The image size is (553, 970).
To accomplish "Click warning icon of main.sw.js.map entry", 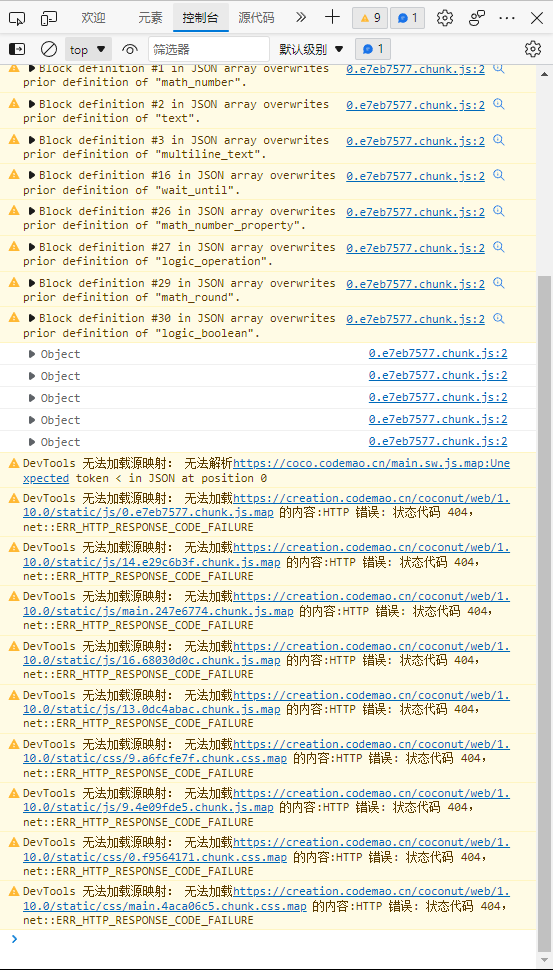I will (14, 463).
